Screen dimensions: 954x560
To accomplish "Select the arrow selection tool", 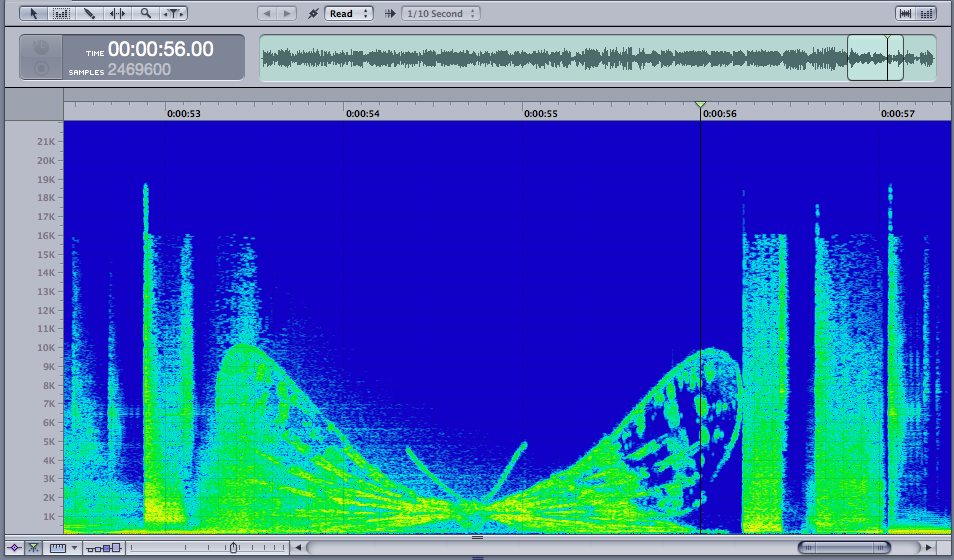I will [x=33, y=13].
